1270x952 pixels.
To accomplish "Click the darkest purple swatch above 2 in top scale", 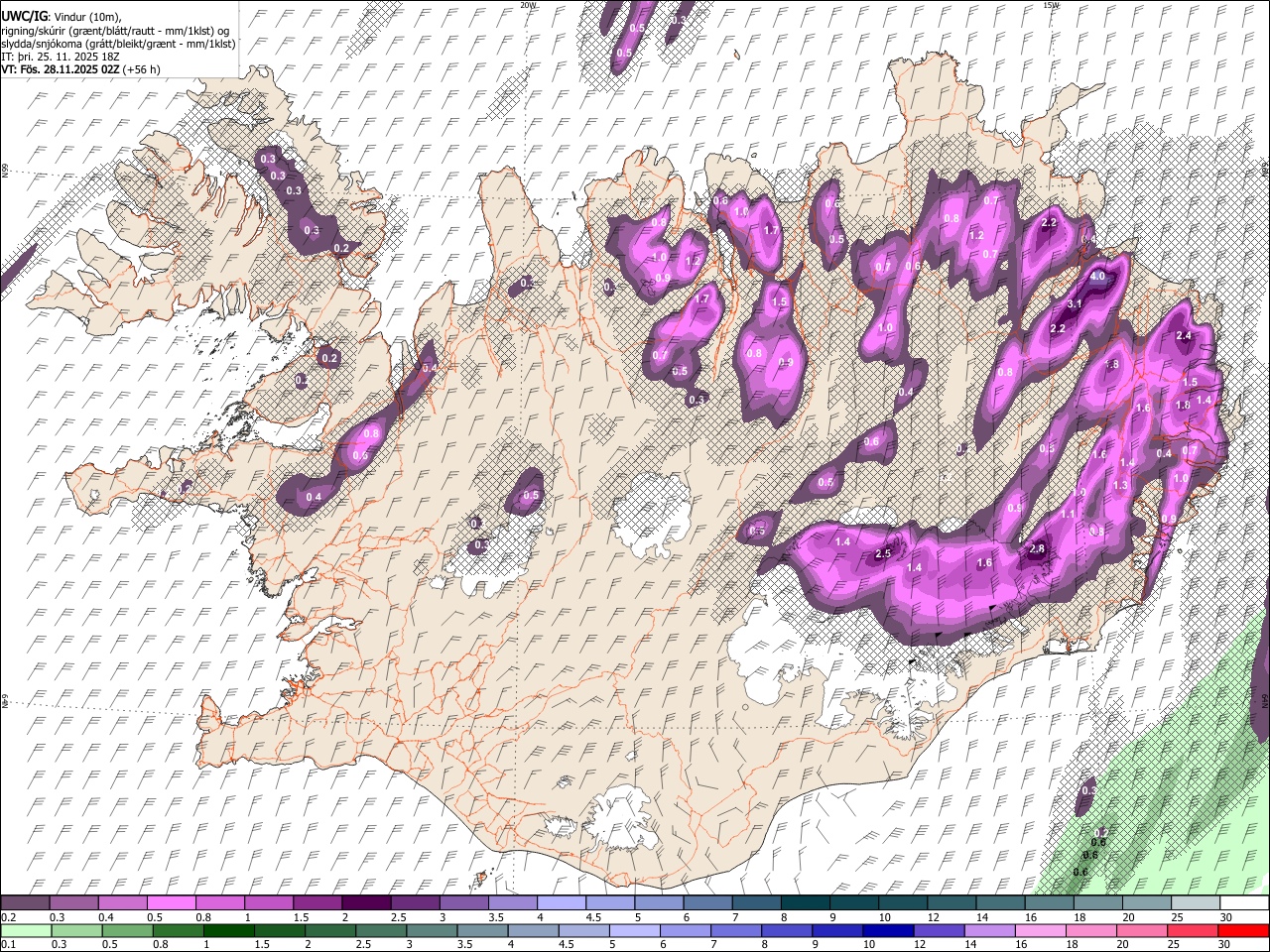I will click(365, 903).
